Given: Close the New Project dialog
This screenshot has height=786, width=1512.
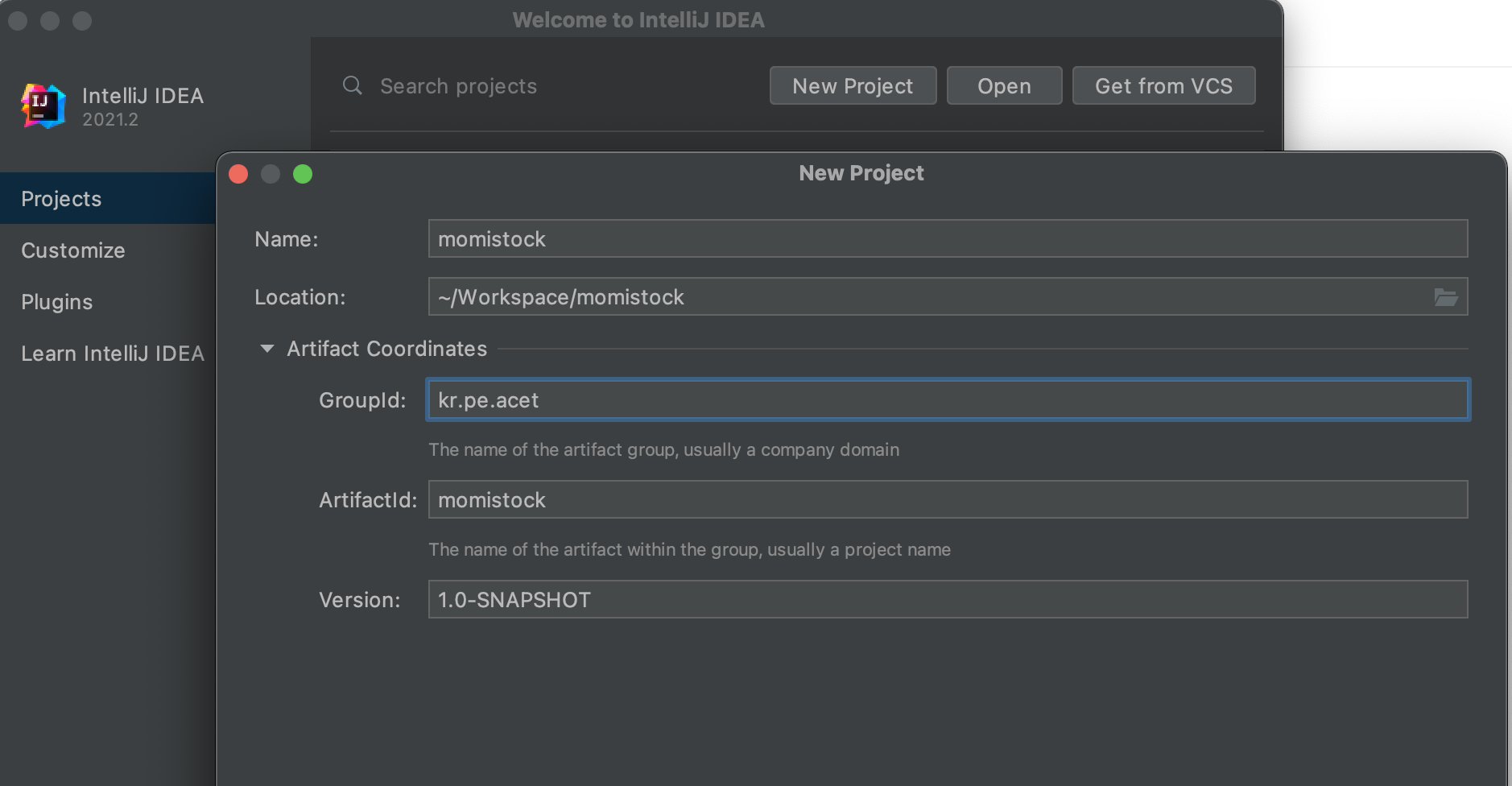Looking at the screenshot, I should click(238, 174).
